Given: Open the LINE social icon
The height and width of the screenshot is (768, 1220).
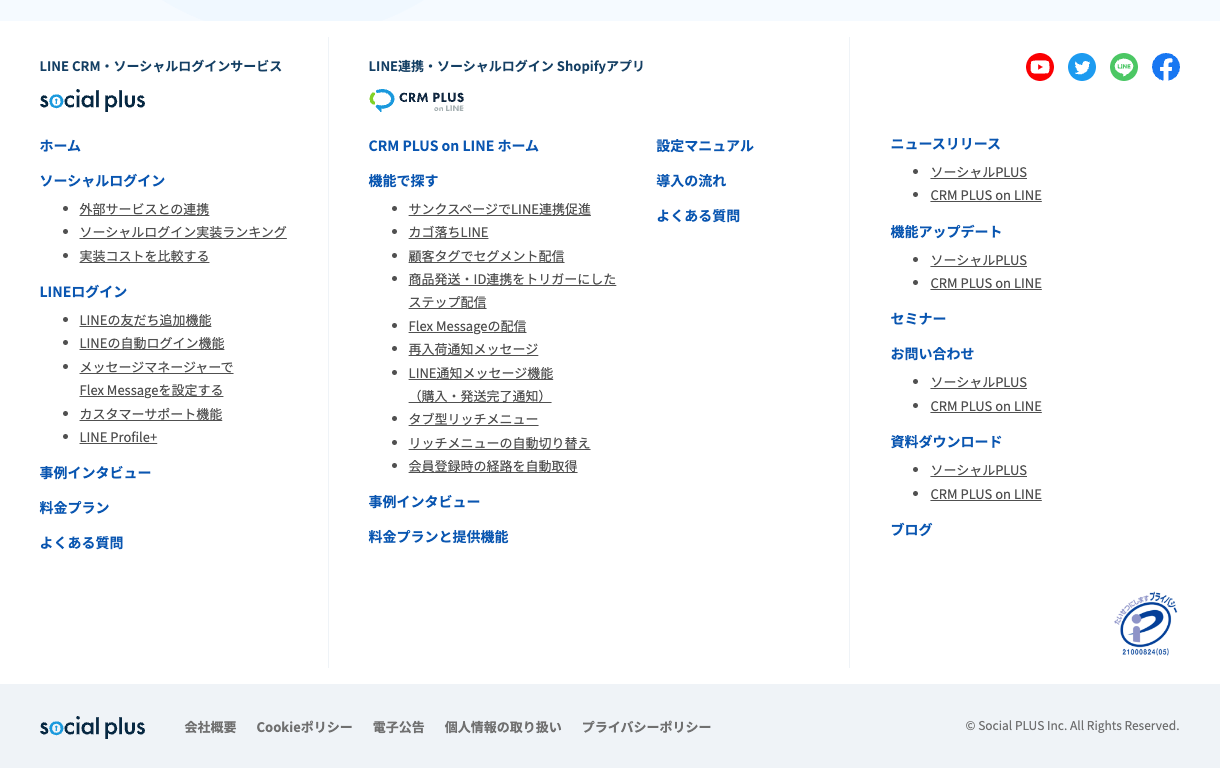Looking at the screenshot, I should click(1124, 67).
